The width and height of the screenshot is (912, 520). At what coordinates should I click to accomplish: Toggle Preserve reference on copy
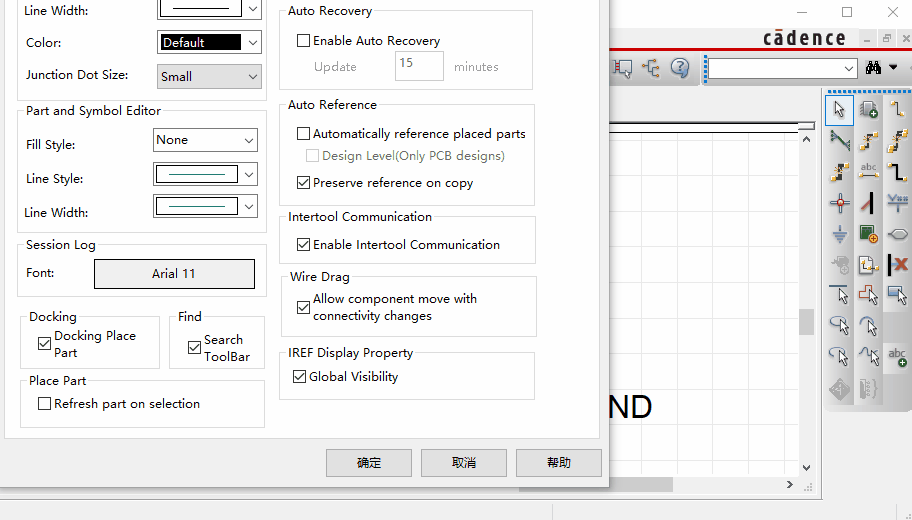click(304, 183)
